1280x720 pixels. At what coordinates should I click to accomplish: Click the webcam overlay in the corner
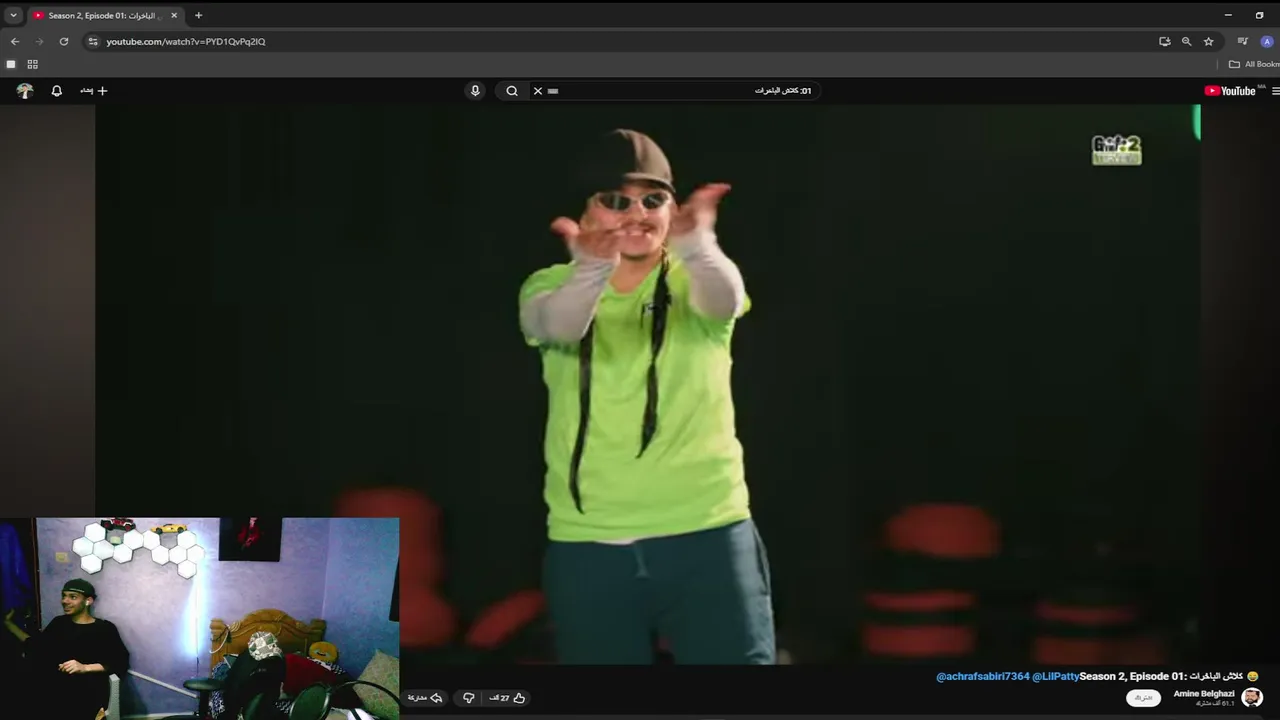(x=200, y=618)
